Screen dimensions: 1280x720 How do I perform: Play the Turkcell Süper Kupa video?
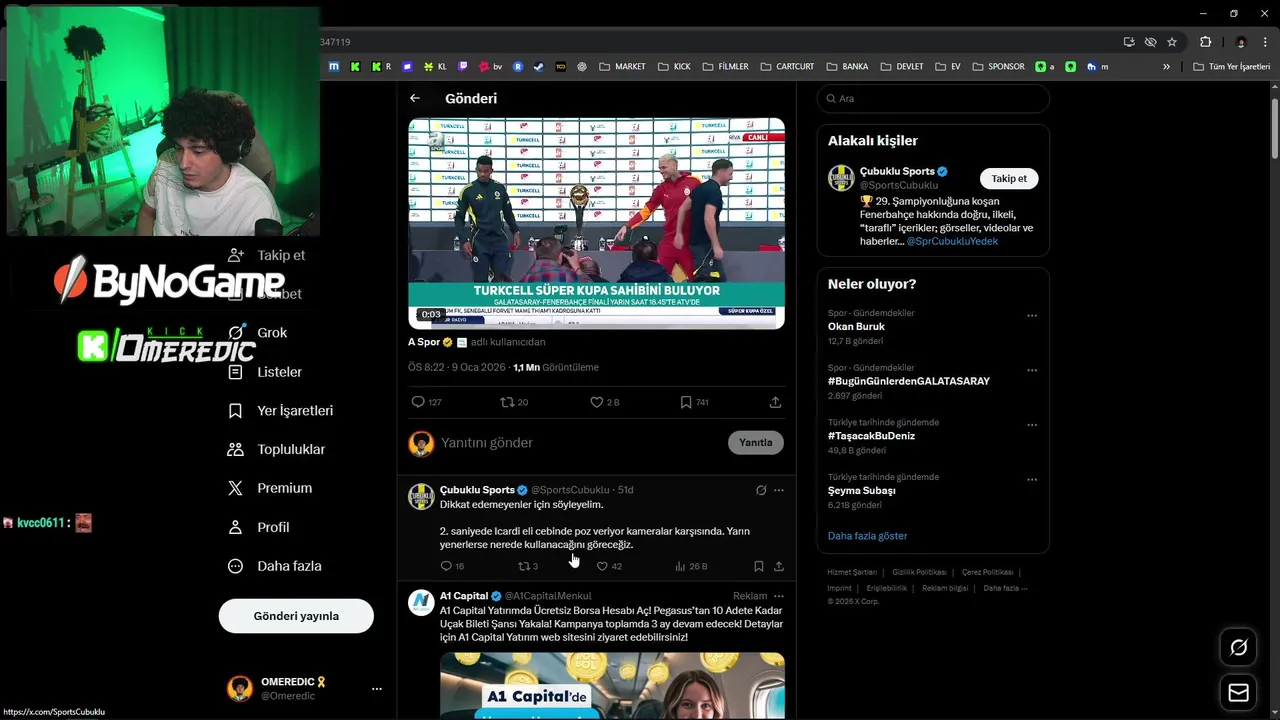click(596, 224)
